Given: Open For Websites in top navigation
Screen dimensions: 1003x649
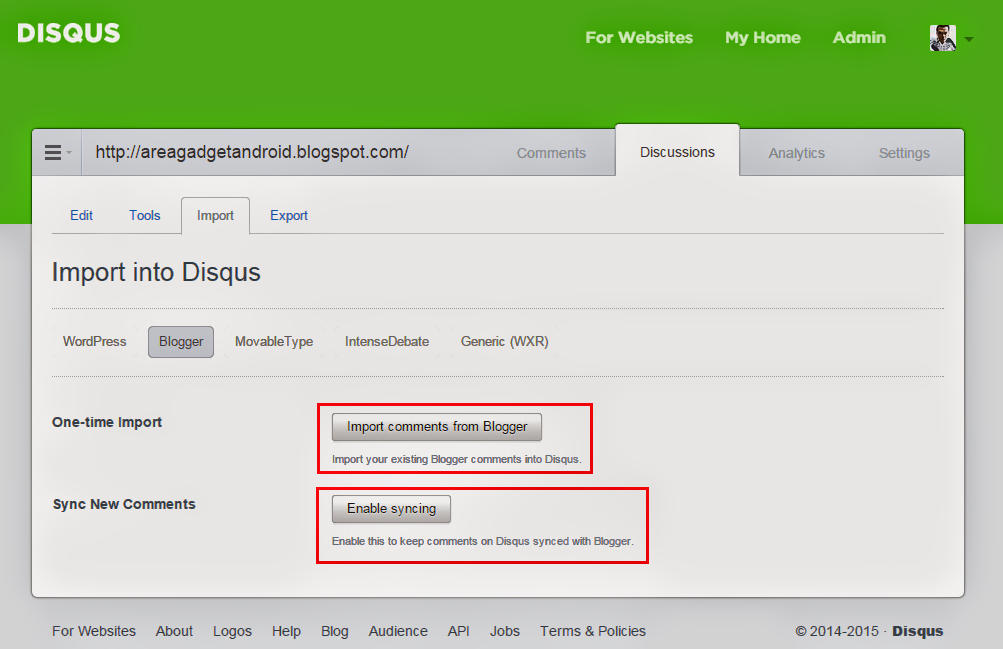Looking at the screenshot, I should (x=639, y=38).
